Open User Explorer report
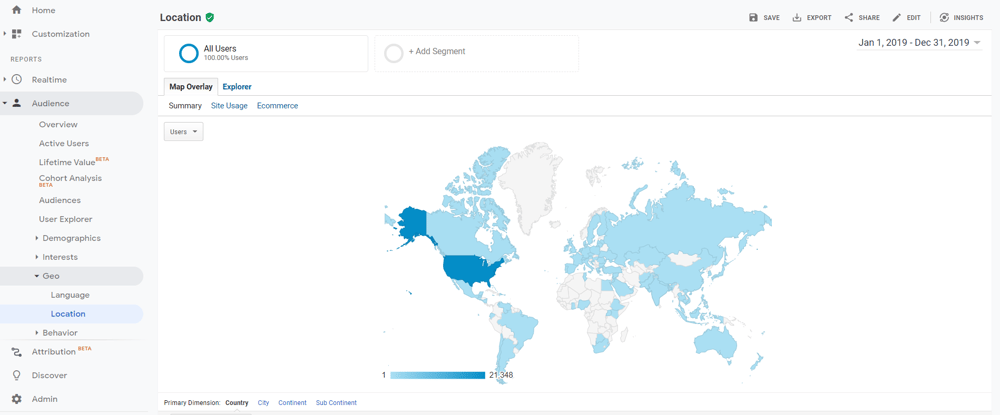This screenshot has height=415, width=1000. pyautogui.click(x=66, y=219)
